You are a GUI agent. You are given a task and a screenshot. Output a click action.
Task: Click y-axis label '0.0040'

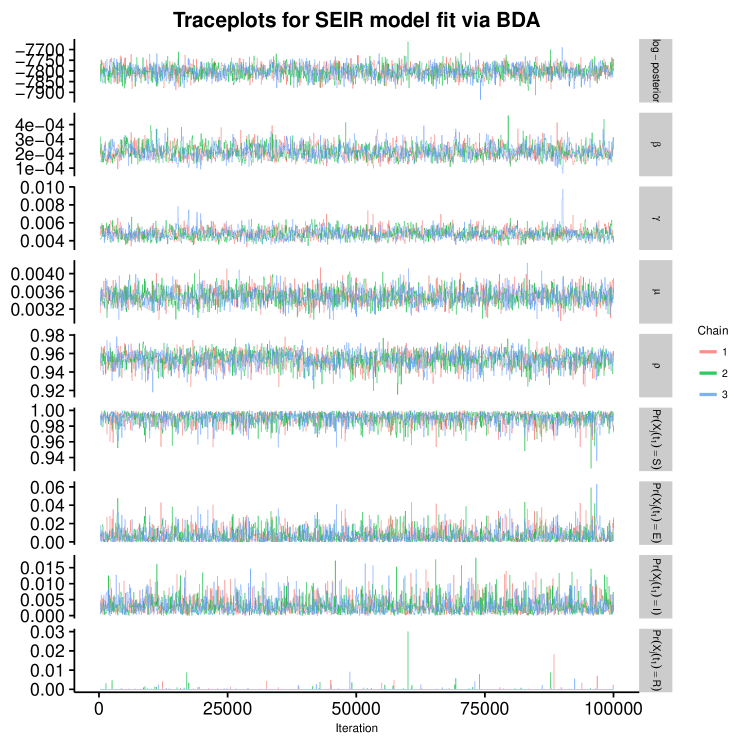click(x=38, y=274)
